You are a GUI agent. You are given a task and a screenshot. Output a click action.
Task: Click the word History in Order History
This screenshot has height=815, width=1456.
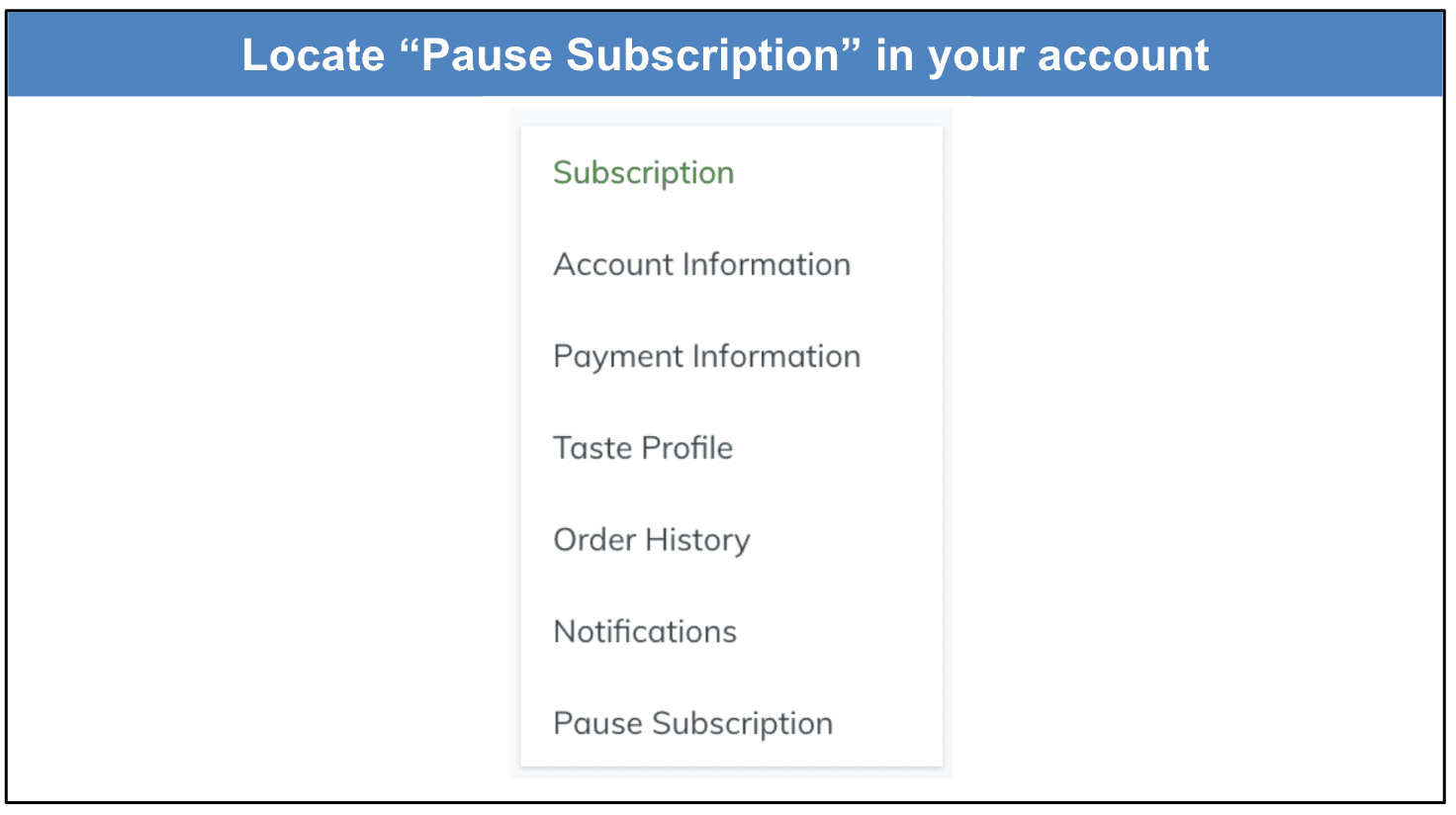(697, 540)
